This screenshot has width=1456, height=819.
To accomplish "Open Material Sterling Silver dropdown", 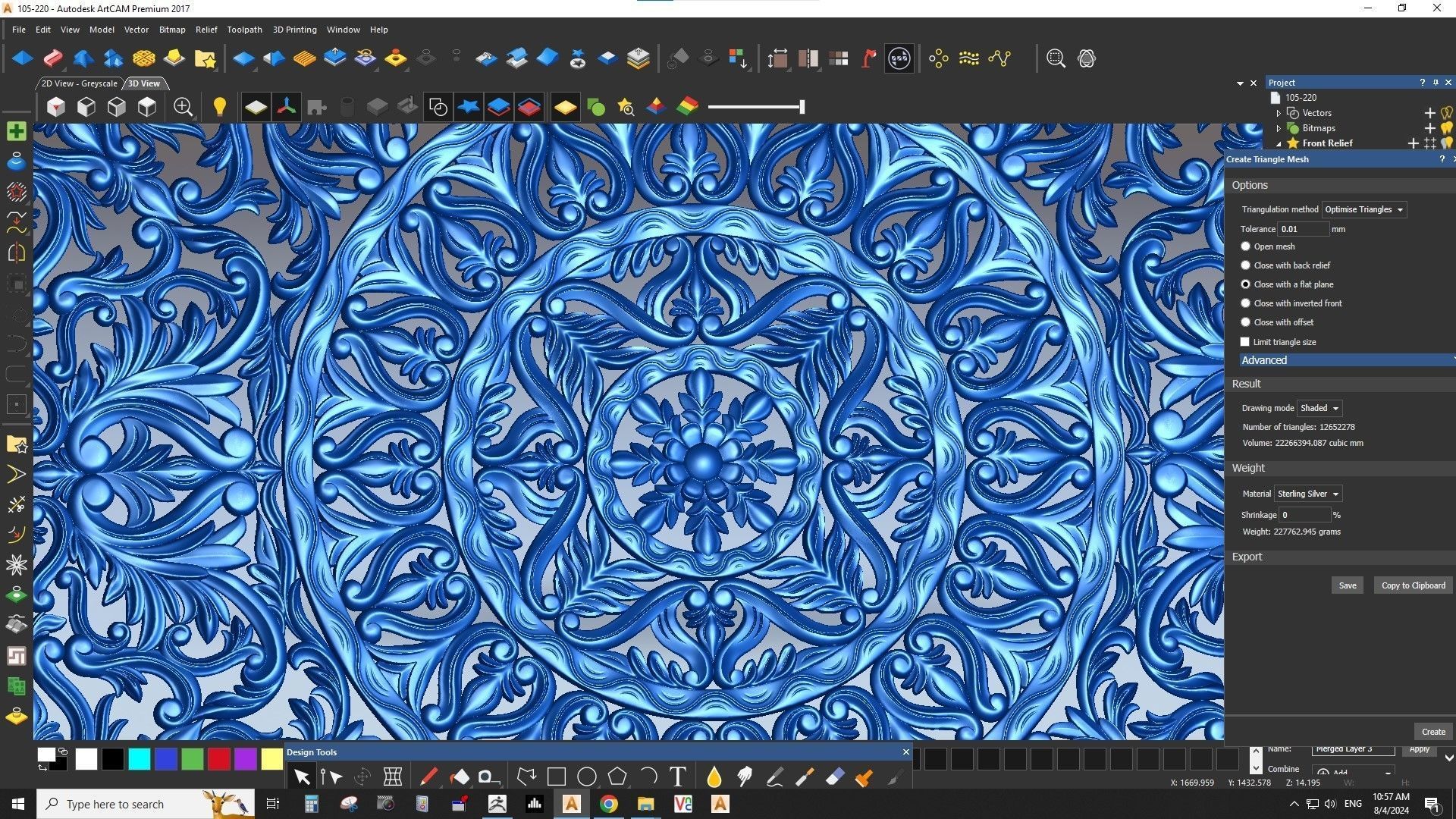I will point(1308,494).
